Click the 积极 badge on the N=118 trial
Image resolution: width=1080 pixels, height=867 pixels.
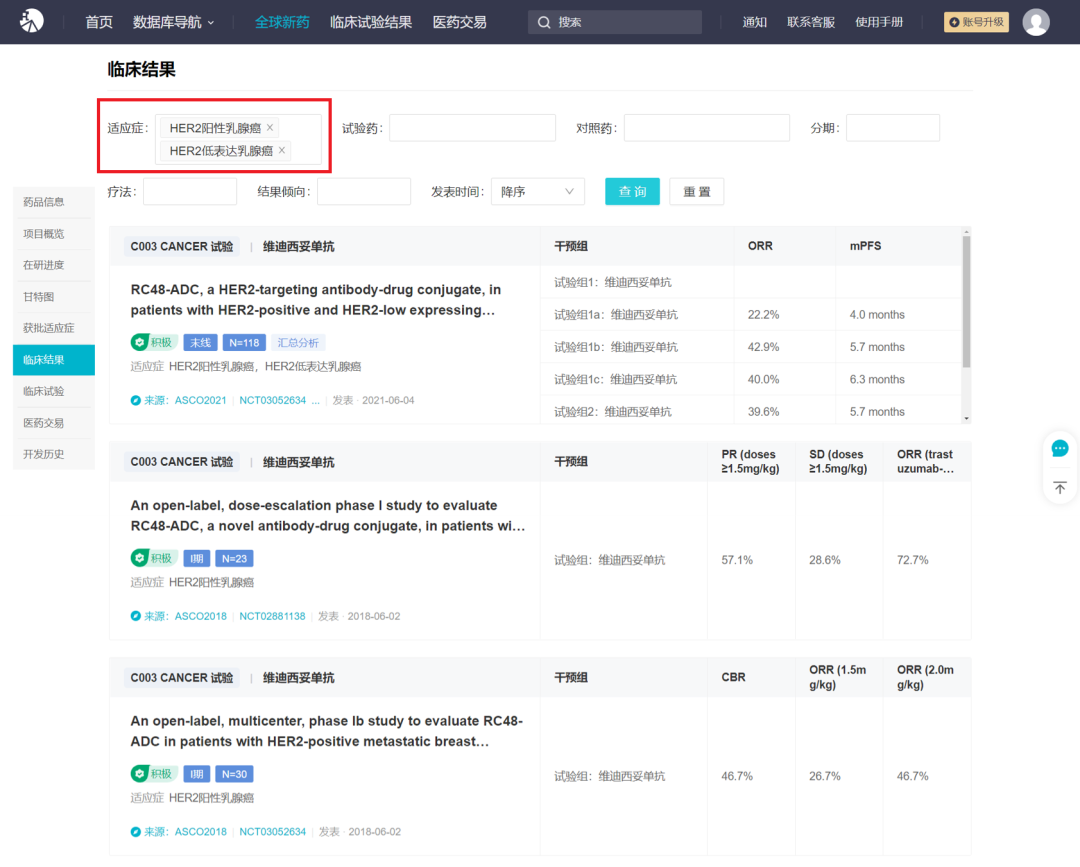pos(153,342)
